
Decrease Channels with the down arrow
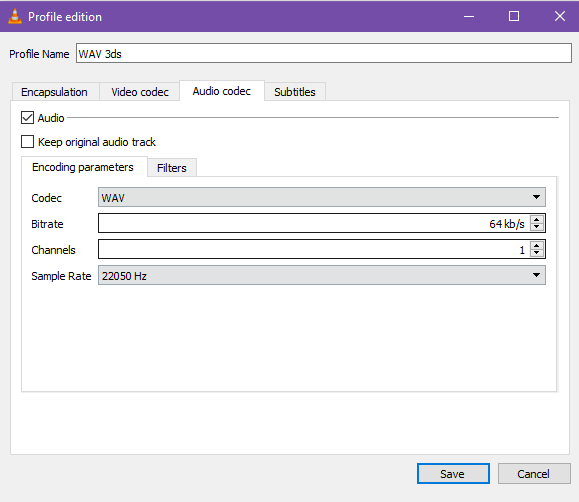coord(537,253)
